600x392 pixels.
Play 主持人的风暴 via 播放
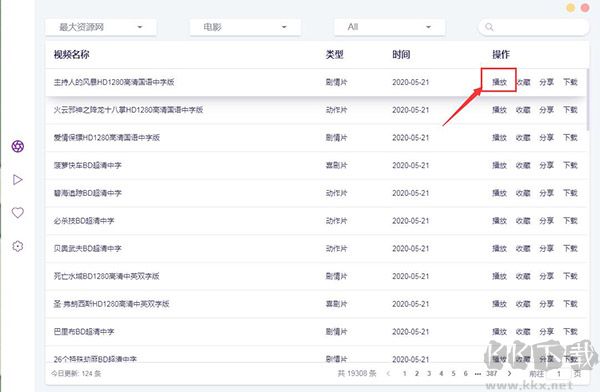pos(499,82)
